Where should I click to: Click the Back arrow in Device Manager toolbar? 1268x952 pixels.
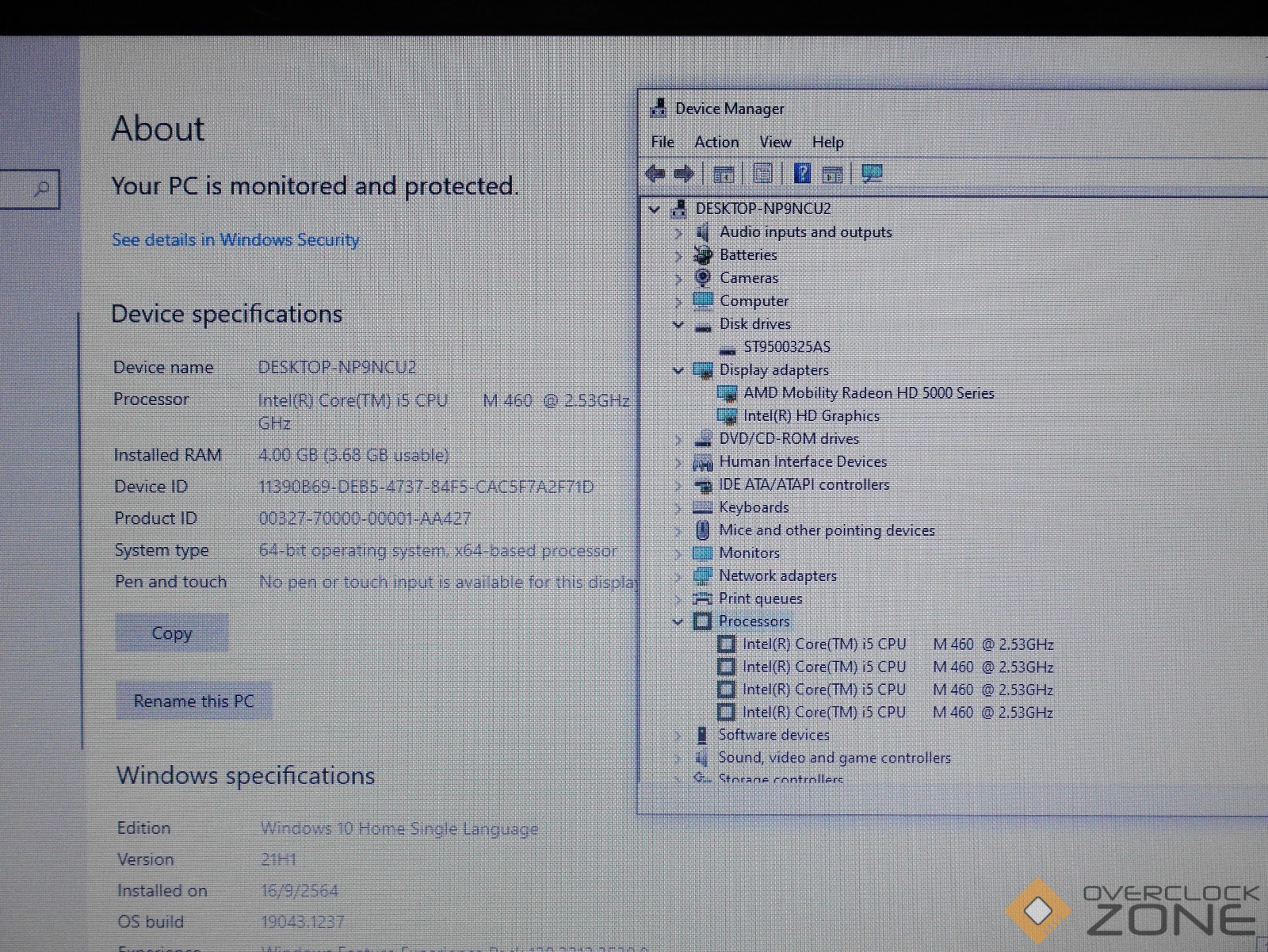(x=655, y=174)
